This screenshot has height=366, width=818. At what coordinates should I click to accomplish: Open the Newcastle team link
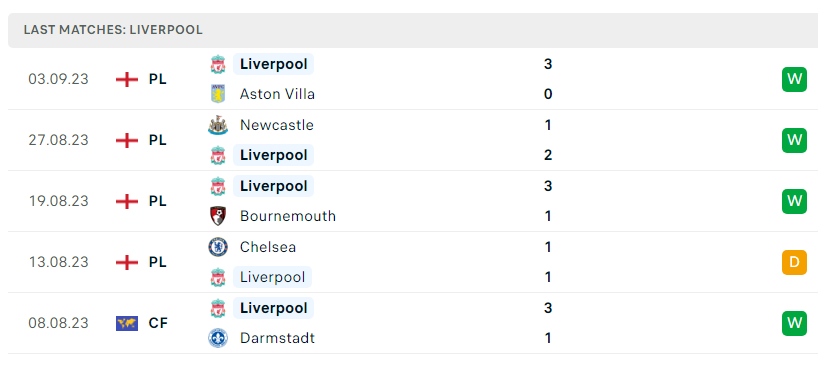276,125
